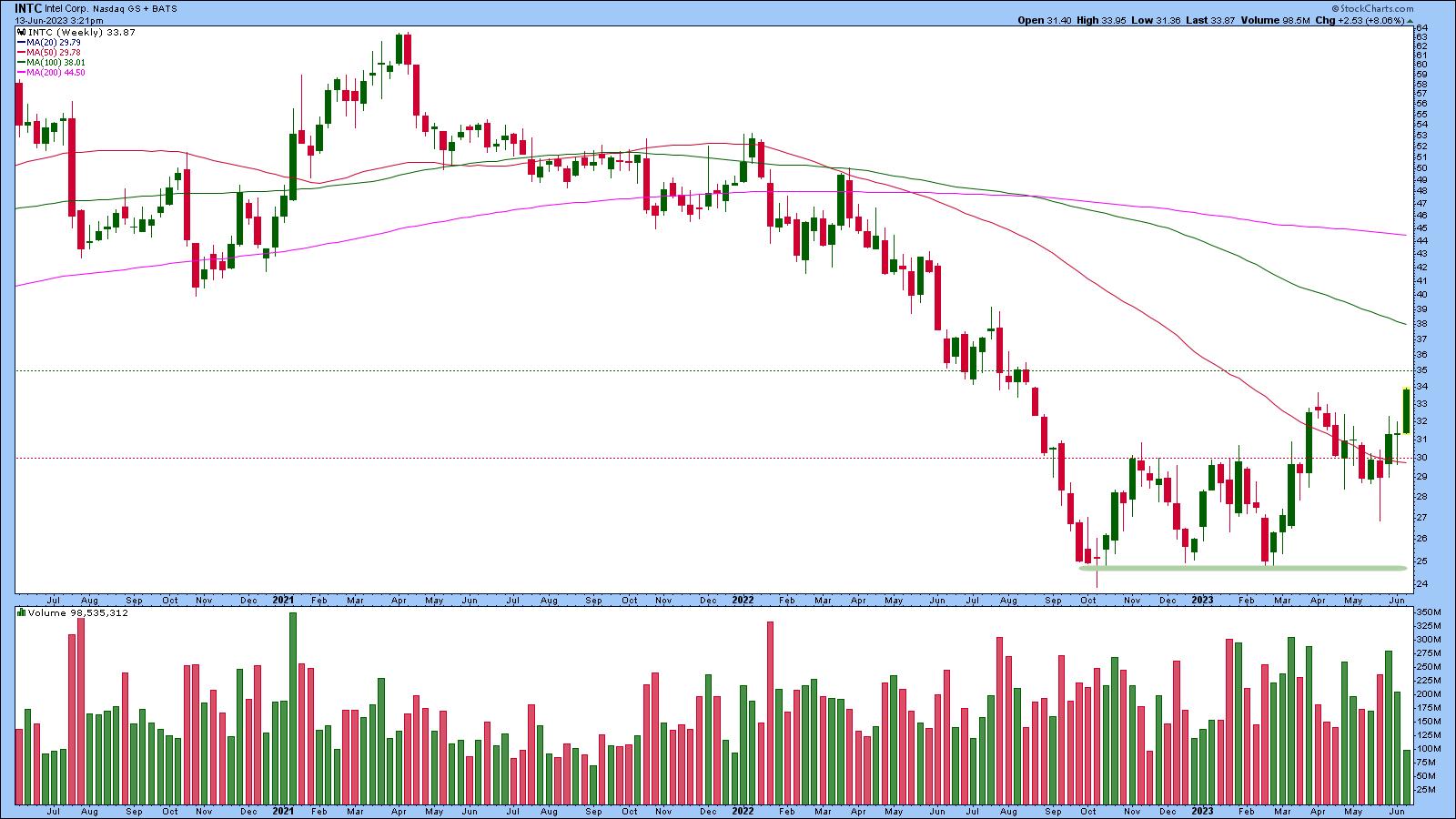This screenshot has width=1456, height=819.
Task: Click the green MA(100) legend line marker
Action: (21, 62)
